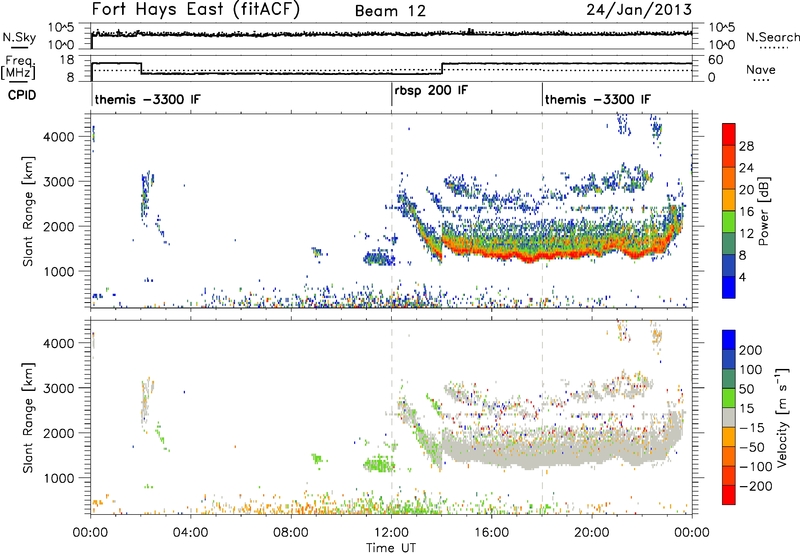Click the 'Time UT' axis title
This screenshot has width=800, height=554.
tap(391, 547)
